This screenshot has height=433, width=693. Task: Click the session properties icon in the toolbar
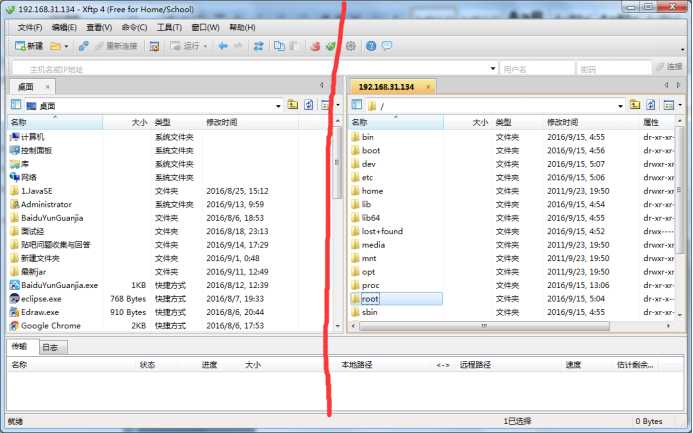click(154, 46)
